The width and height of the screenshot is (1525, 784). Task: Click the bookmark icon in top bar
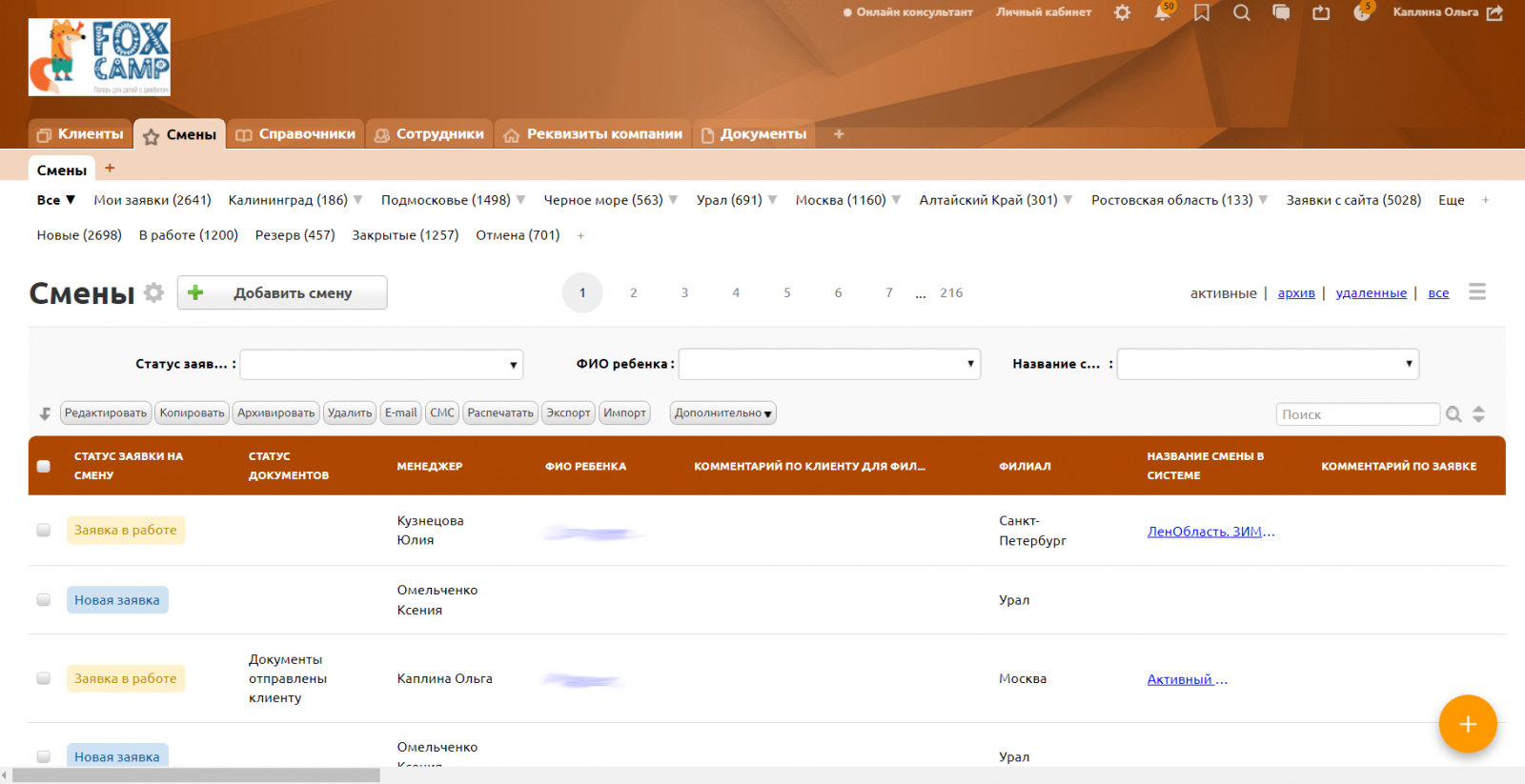point(1202,13)
